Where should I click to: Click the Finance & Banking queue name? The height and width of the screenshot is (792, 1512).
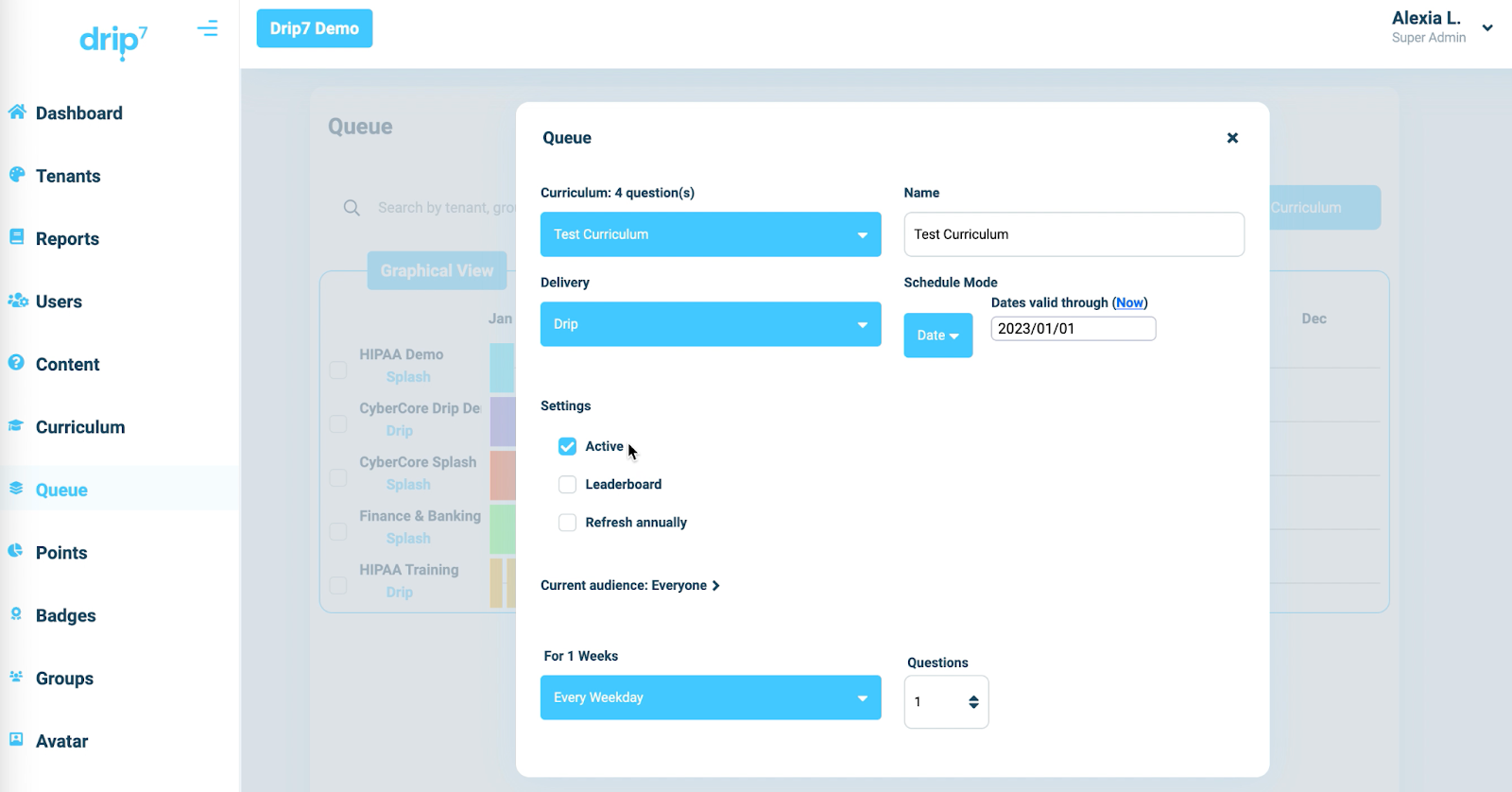click(x=420, y=516)
